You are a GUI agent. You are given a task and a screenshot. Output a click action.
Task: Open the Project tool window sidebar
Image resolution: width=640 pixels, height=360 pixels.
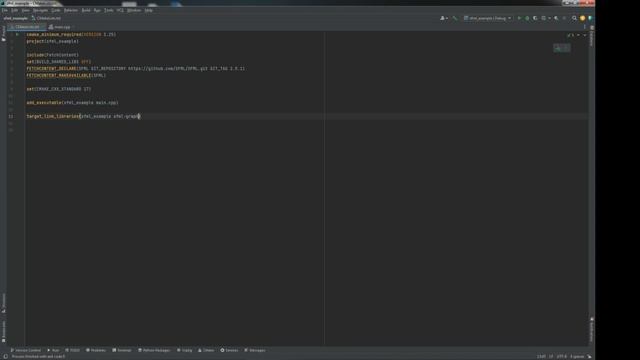click(3, 33)
